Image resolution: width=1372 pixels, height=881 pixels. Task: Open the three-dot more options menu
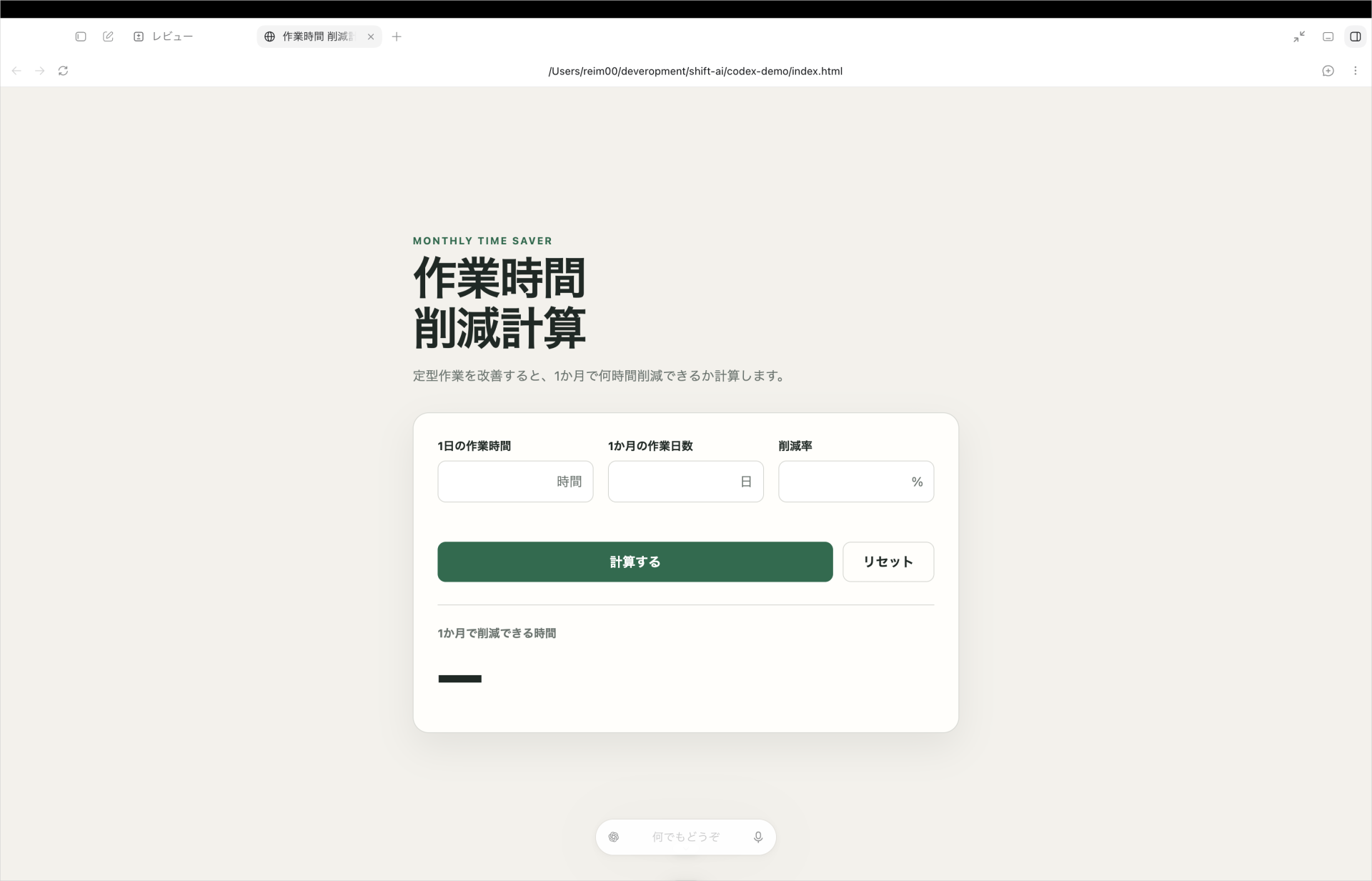pos(1355,71)
